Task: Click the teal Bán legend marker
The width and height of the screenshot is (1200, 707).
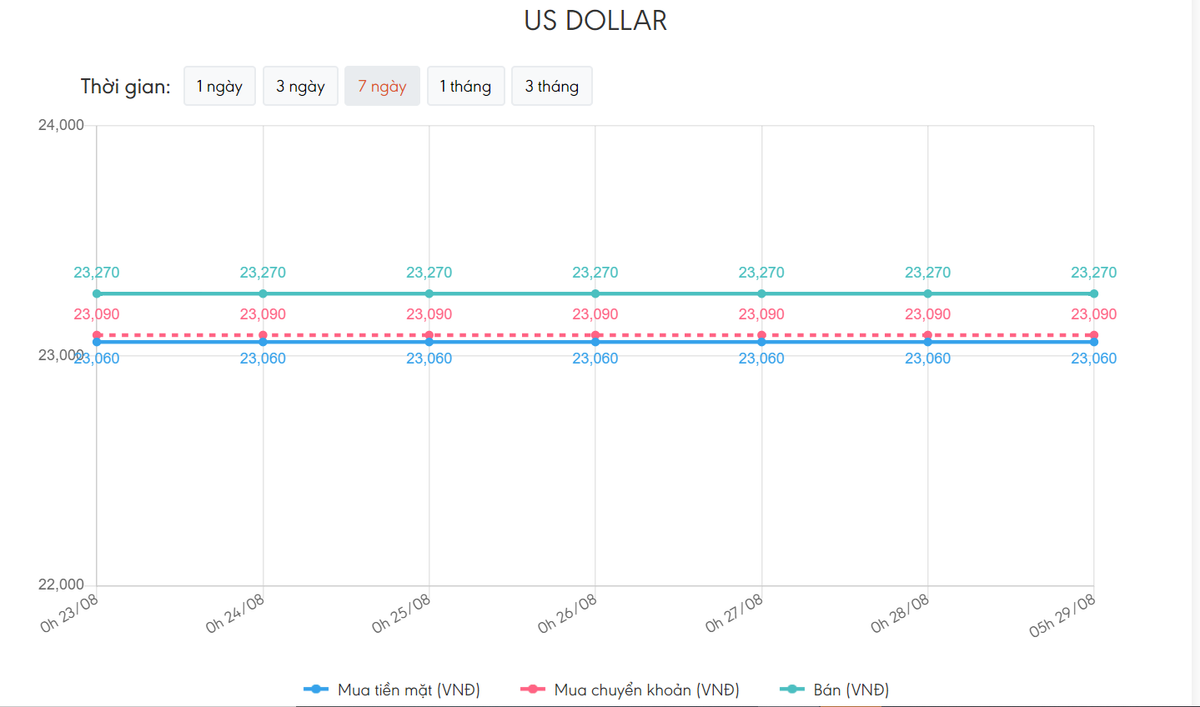Action: [x=793, y=690]
